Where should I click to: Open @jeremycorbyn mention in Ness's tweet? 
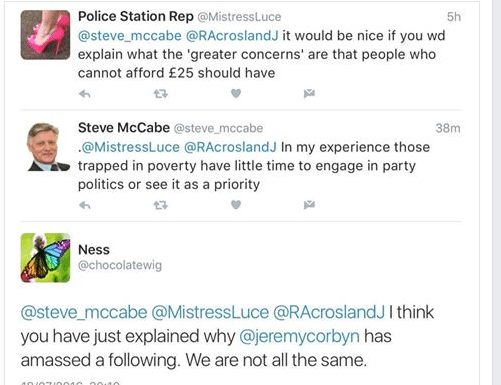tap(299, 336)
